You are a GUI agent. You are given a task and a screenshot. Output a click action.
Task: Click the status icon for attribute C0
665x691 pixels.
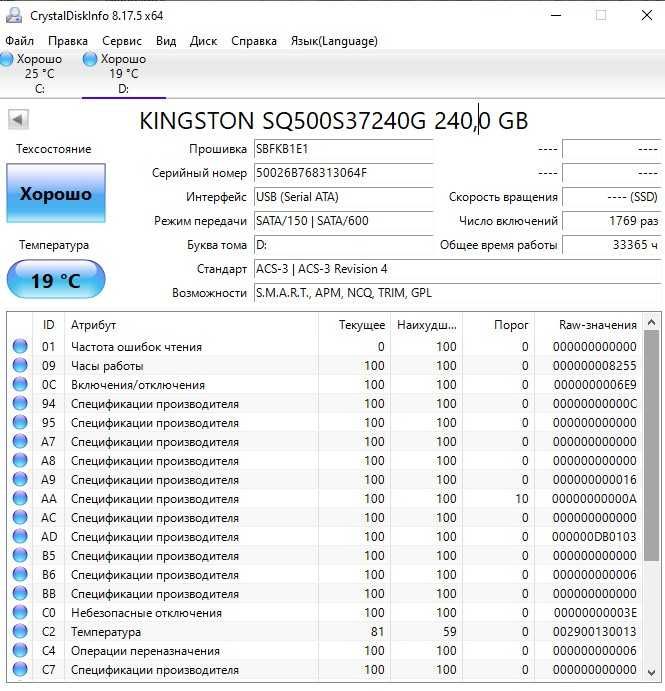pos(20,613)
